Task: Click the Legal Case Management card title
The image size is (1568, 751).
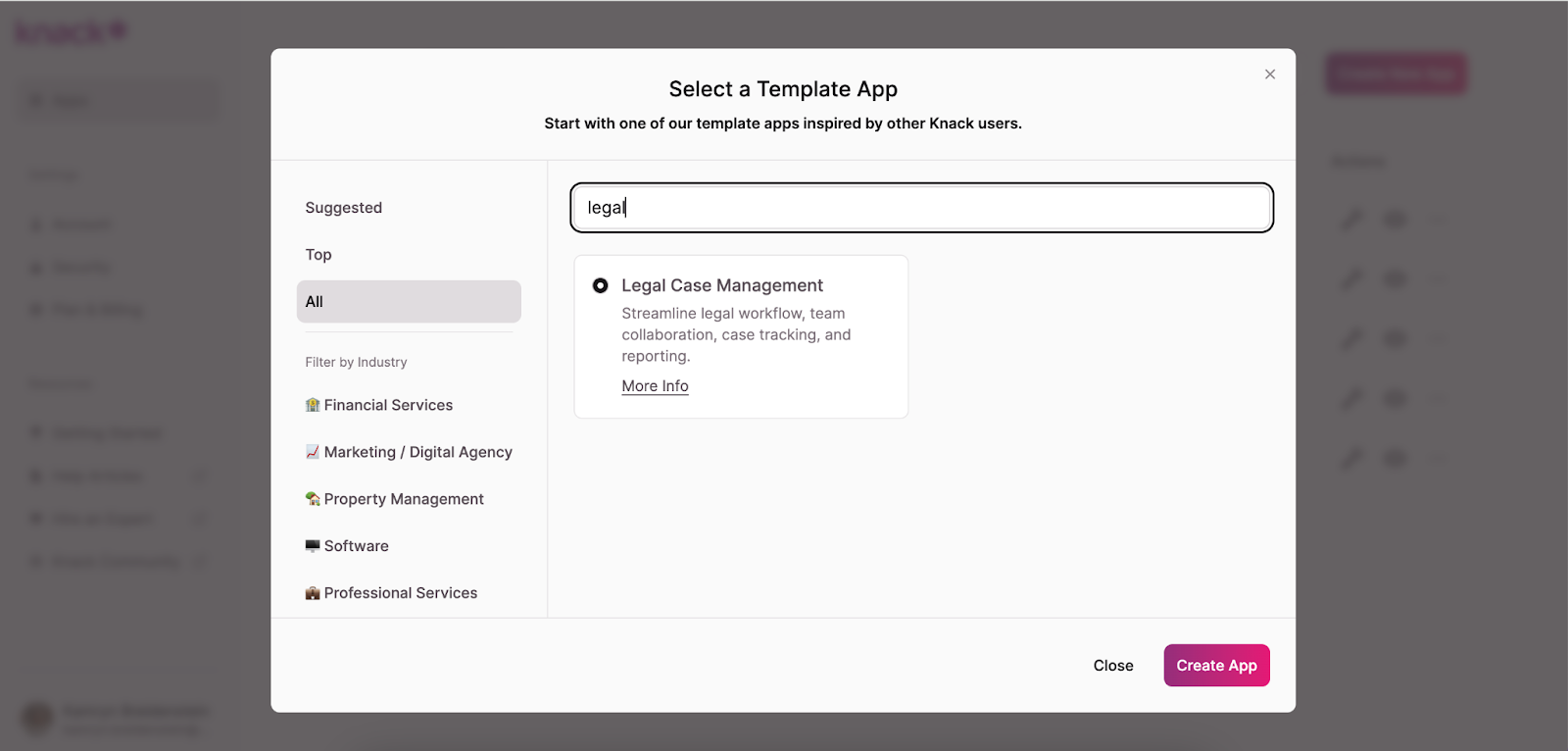Action: pos(722,285)
